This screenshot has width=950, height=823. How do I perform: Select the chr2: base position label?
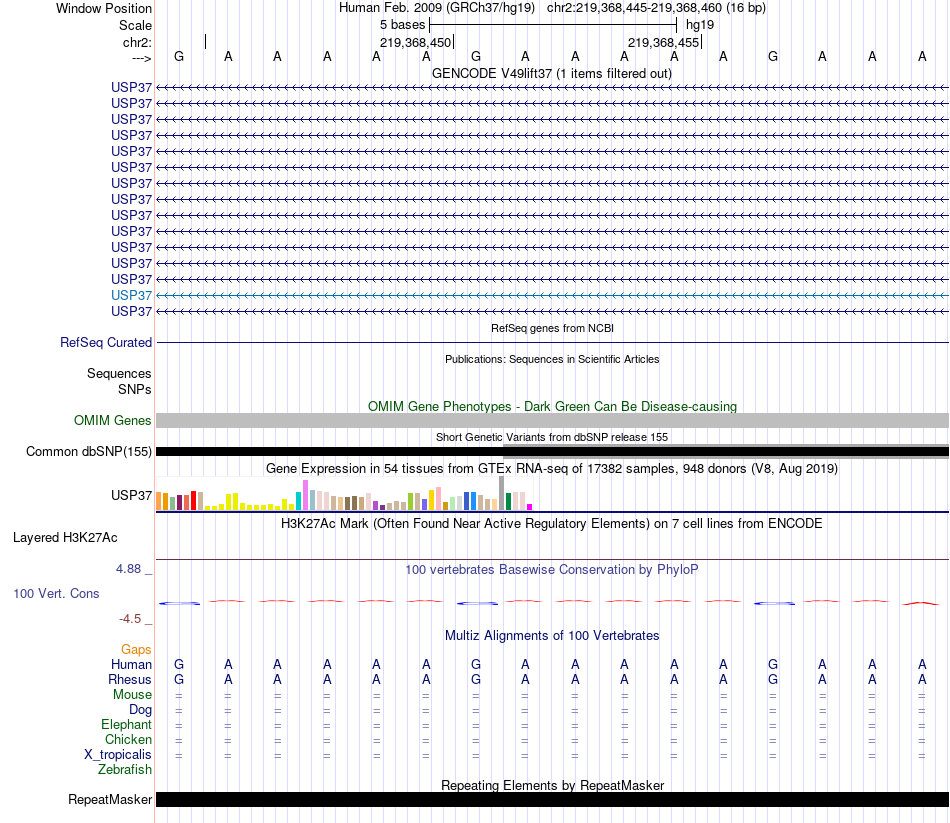(137, 42)
